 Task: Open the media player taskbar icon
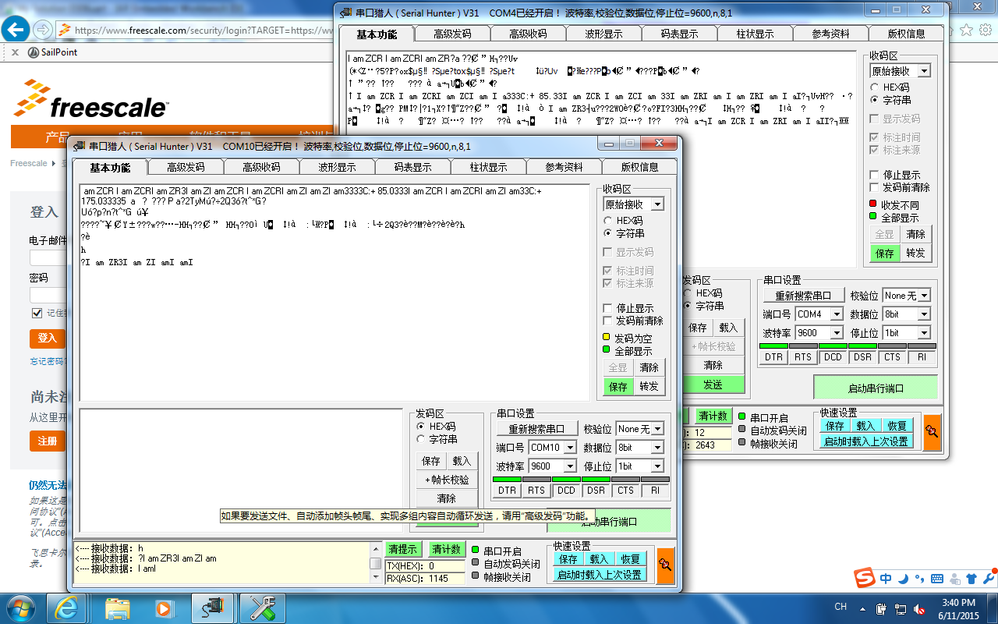pos(163,609)
